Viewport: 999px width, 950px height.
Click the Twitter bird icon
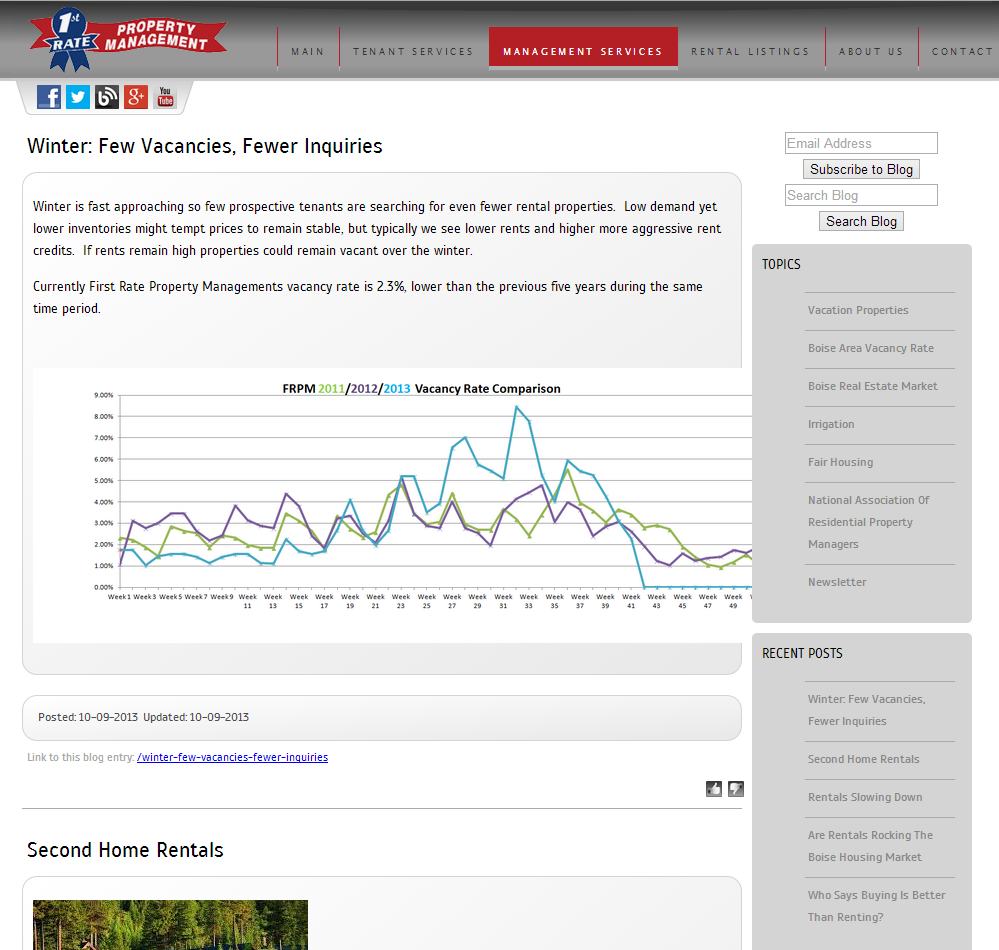pos(78,97)
